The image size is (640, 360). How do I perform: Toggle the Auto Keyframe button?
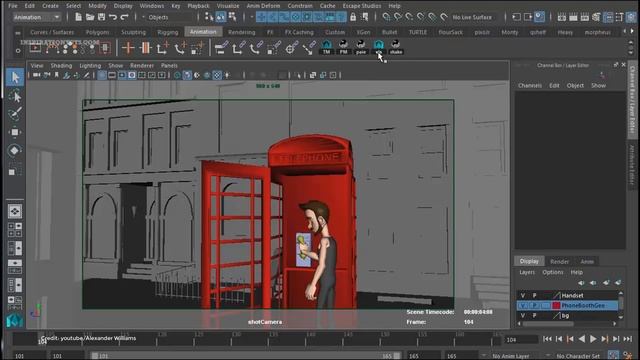tap(613, 356)
